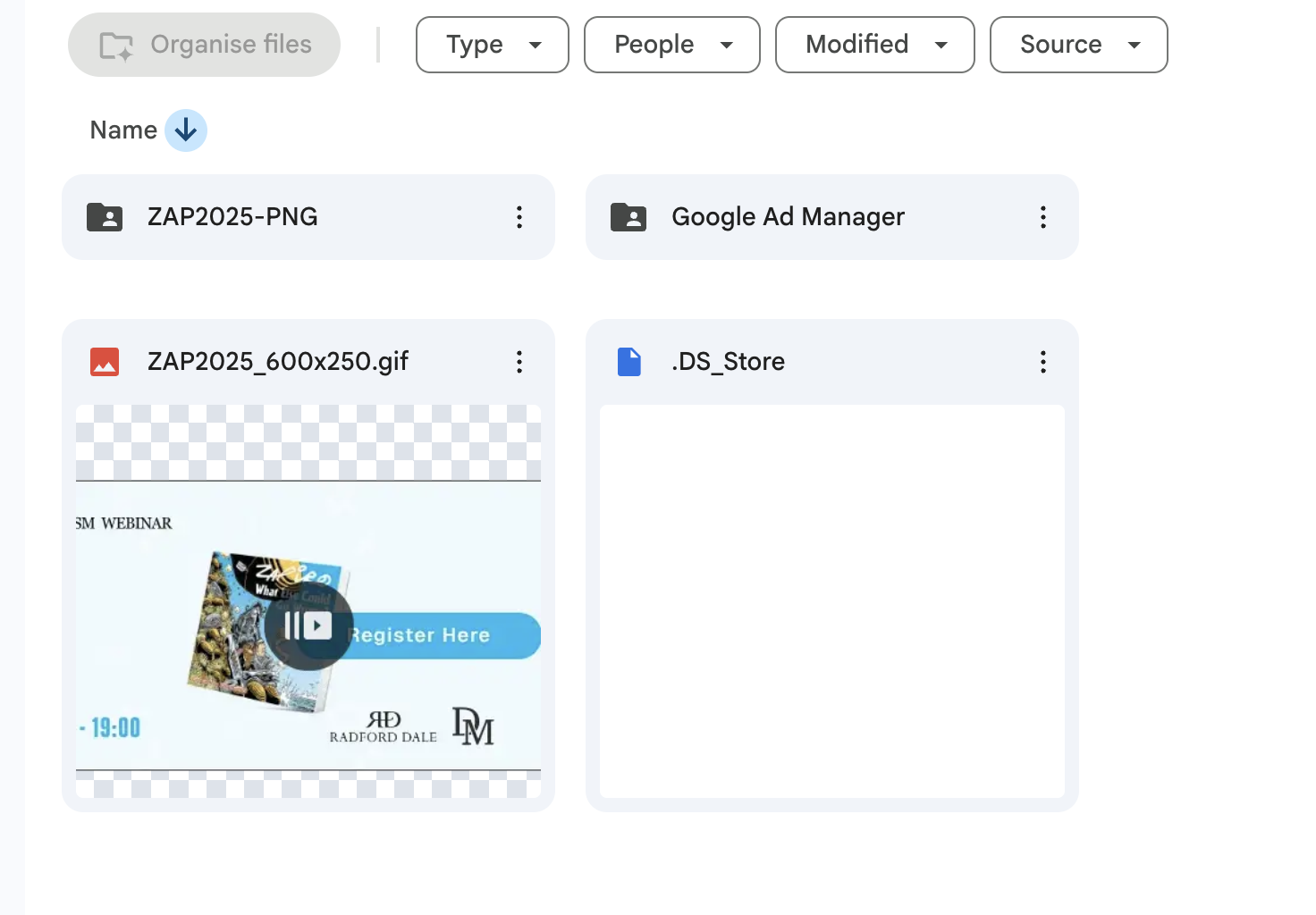1316x915 pixels.
Task: Click the blue document icon of .DS_Store
Action: pyautogui.click(x=629, y=362)
